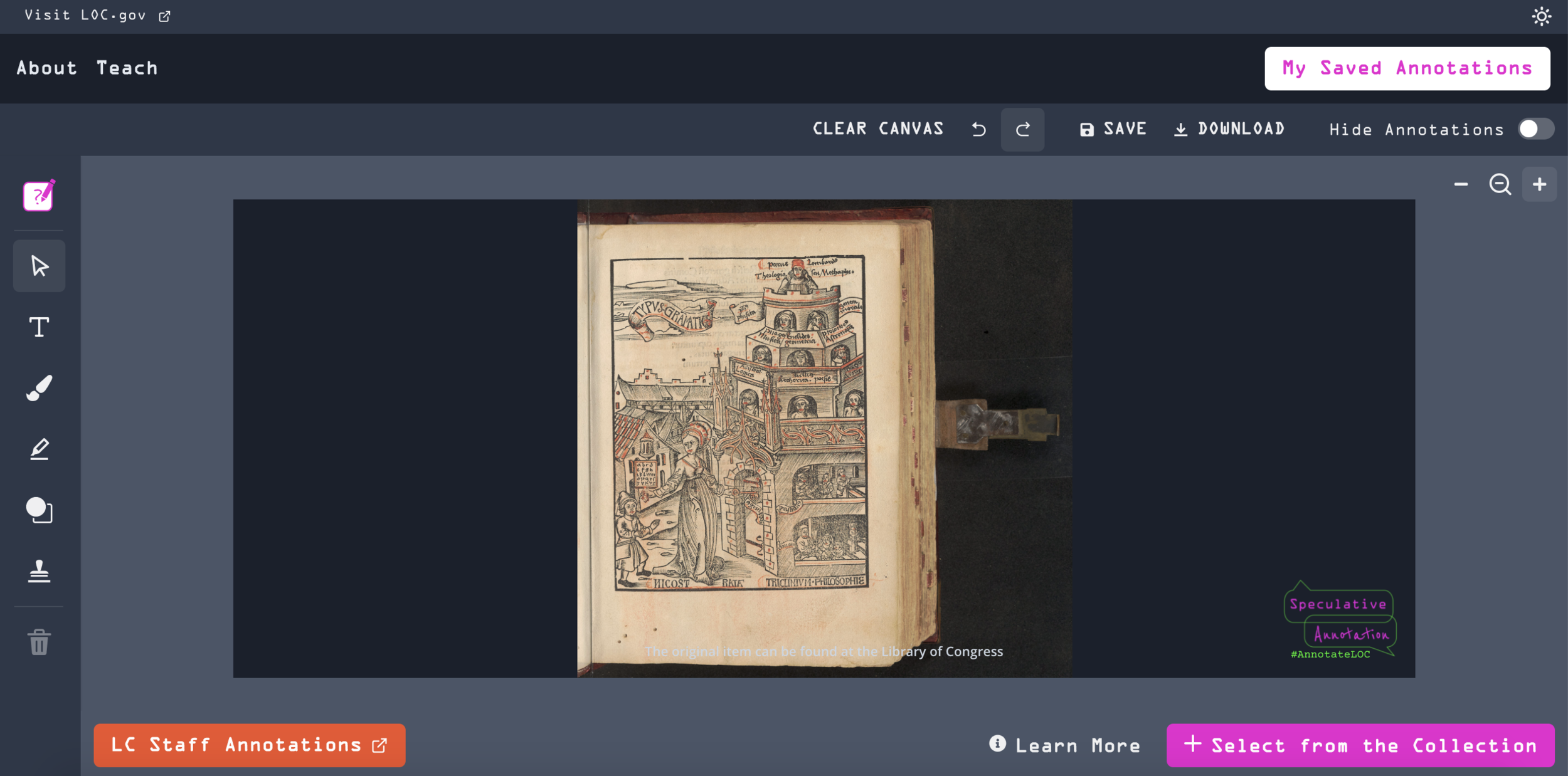Viewport: 1568px width, 776px height.
Task: Save the annotation
Action: coord(1113,129)
